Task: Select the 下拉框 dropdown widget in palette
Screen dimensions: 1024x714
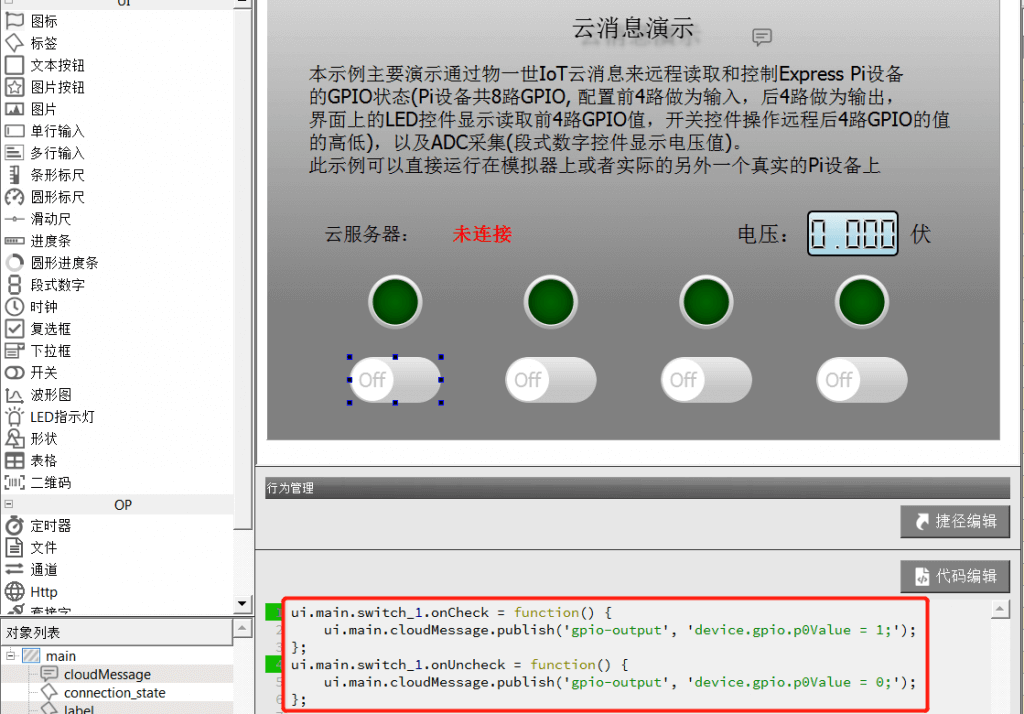Action: (38, 351)
